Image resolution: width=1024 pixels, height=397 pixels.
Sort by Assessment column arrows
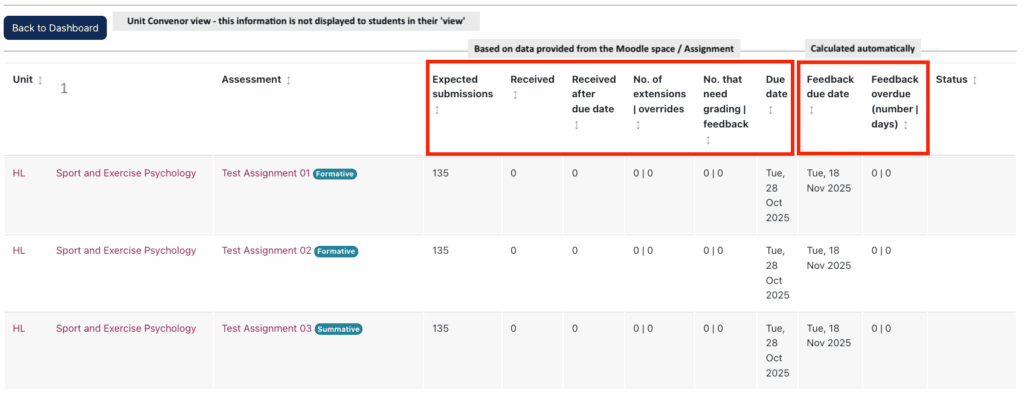(289, 80)
